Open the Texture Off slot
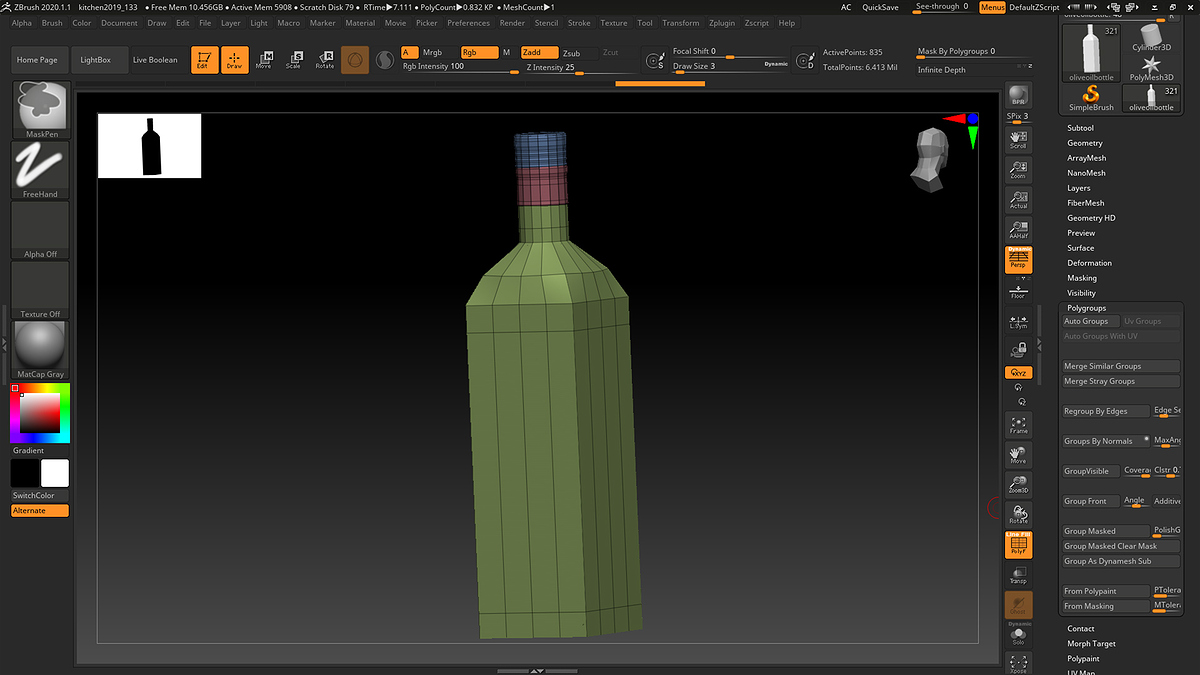1200x675 pixels. coord(40,290)
